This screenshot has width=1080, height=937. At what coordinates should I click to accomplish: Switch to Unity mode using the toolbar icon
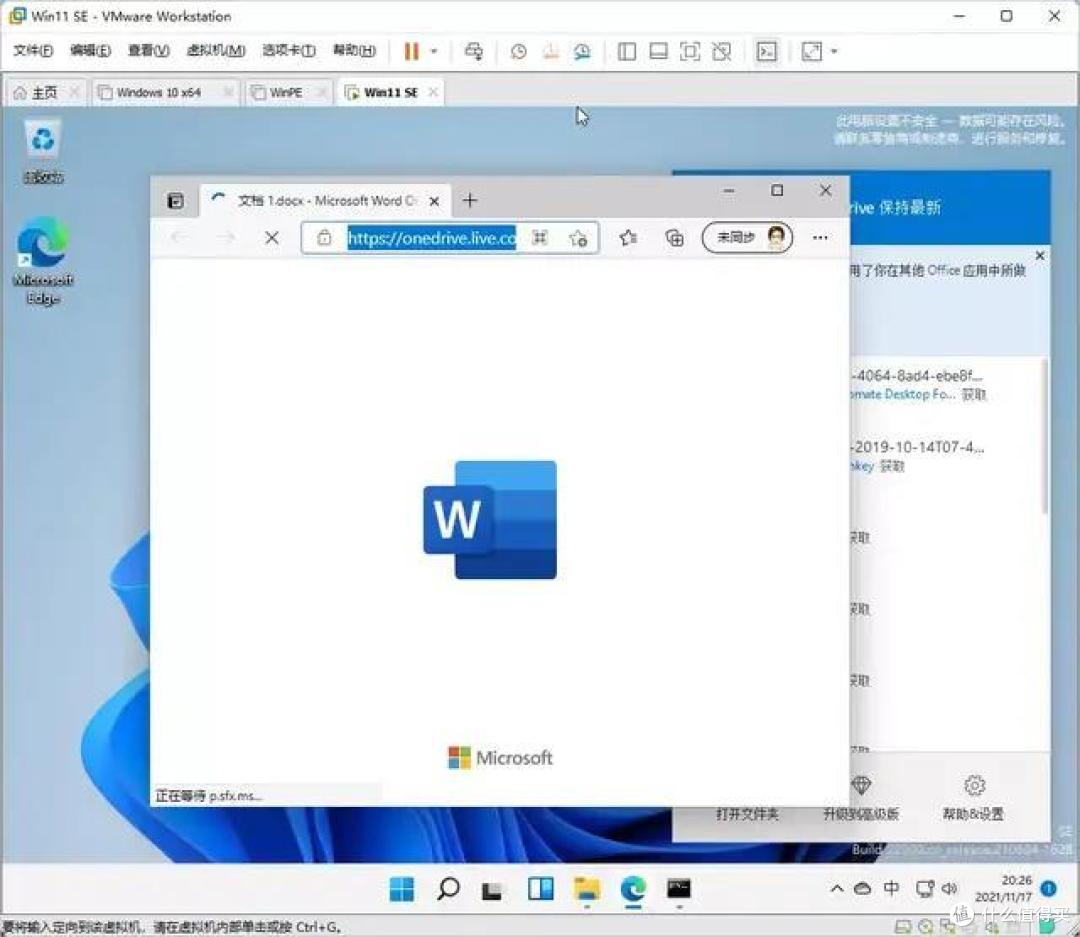point(721,52)
